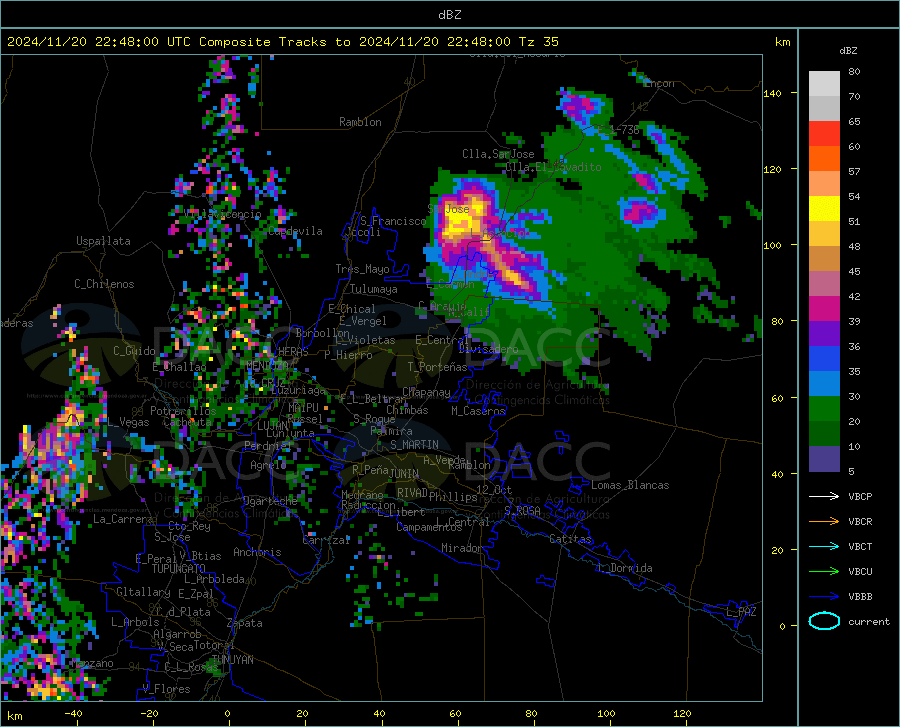Click the 'Divisadero' map label

click(x=488, y=349)
